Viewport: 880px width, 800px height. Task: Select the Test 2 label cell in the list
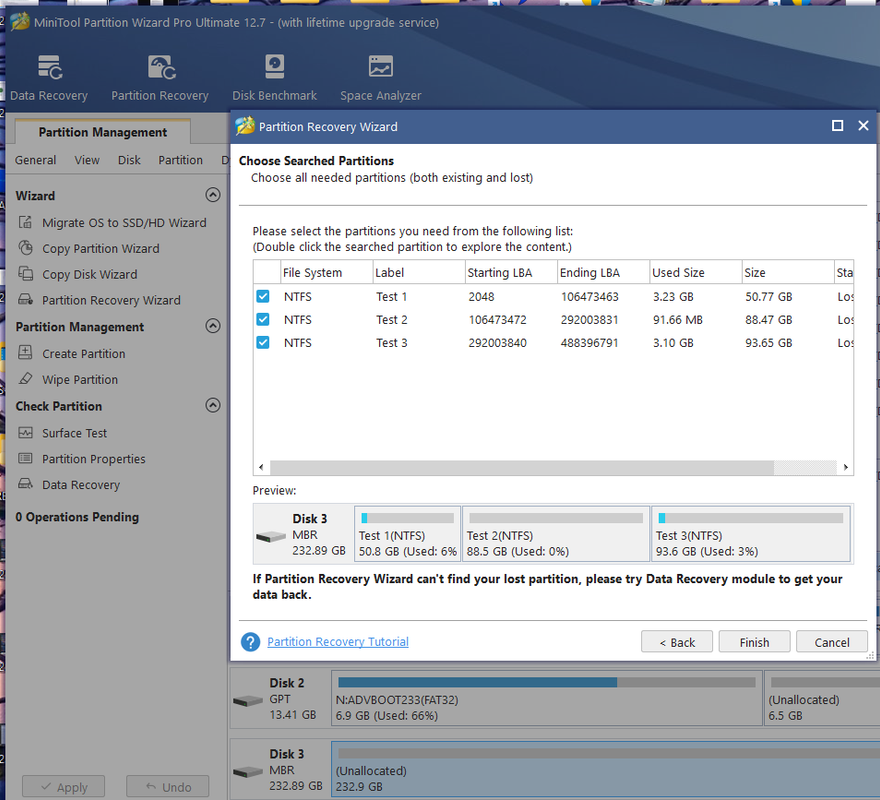(392, 319)
